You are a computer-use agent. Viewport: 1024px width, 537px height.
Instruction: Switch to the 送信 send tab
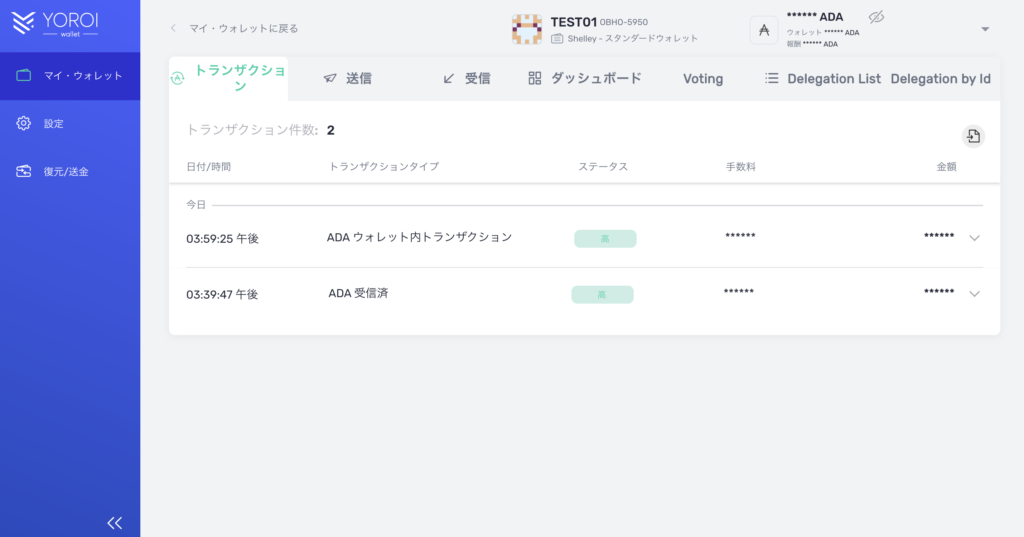coord(347,78)
